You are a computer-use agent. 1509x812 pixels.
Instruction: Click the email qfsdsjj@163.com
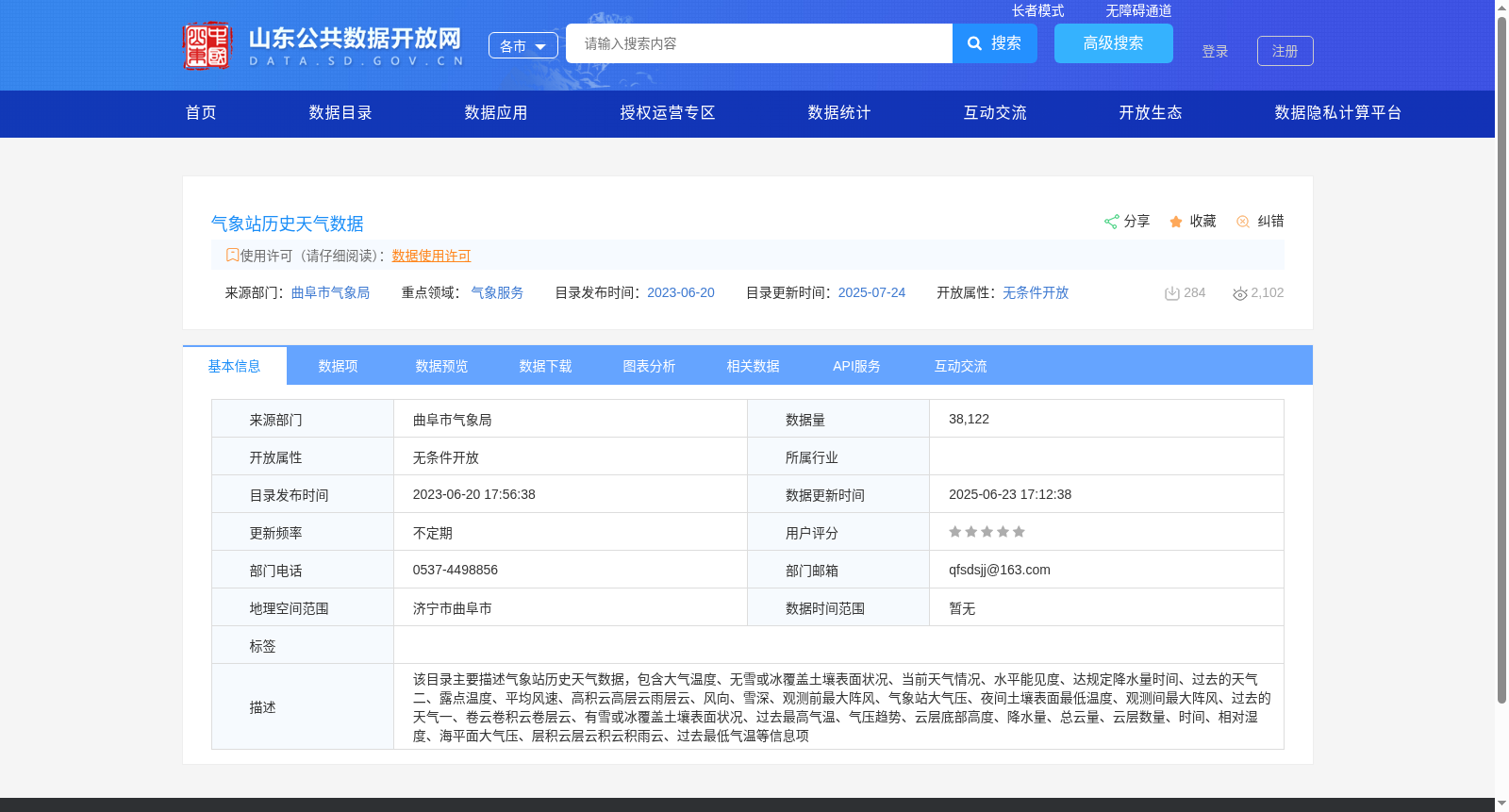1000,570
